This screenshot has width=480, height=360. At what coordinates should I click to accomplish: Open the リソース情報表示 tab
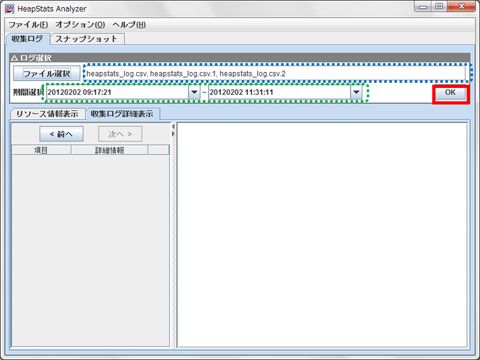click(x=47, y=114)
